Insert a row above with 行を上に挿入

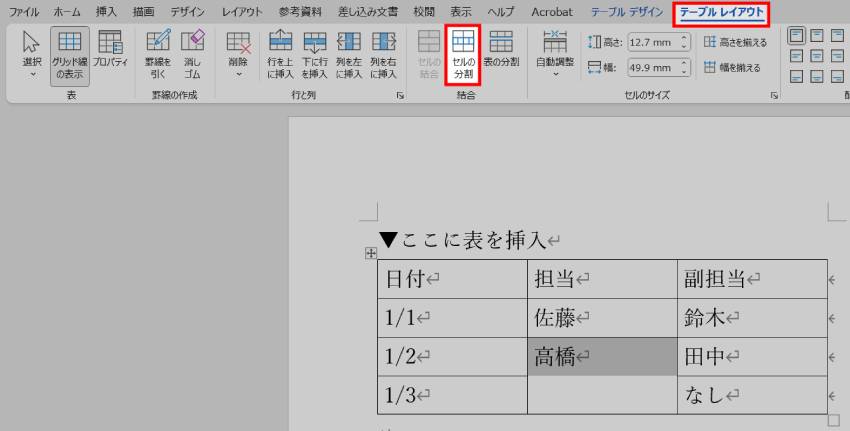[x=279, y=54]
